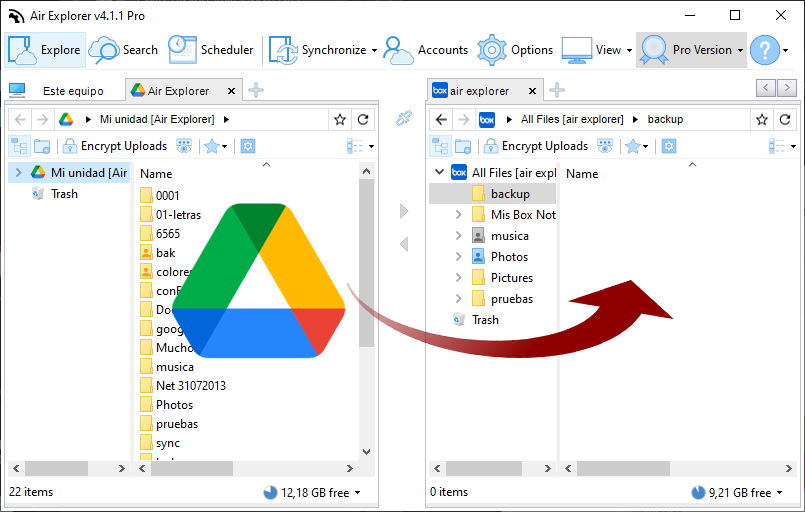Viewport: 805px width, 512px height.
Task: Open the Search tool
Action: [x=123, y=50]
